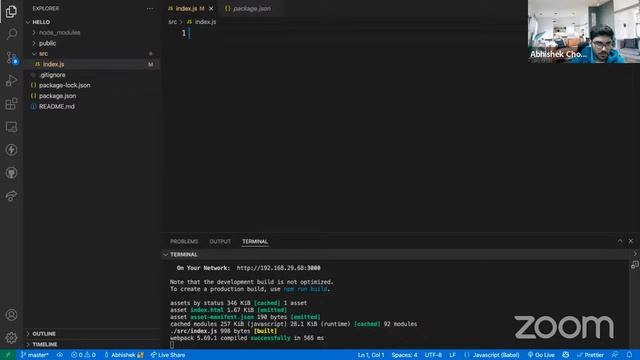Click the remote window status icon
Image resolution: width=640 pixels, height=360 pixels.
point(8,355)
